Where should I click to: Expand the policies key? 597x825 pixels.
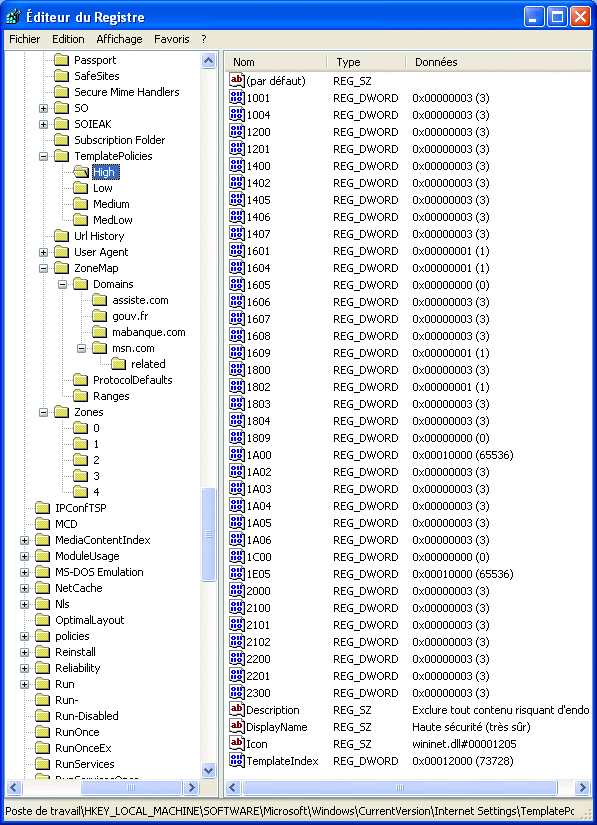pyautogui.click(x=24, y=636)
